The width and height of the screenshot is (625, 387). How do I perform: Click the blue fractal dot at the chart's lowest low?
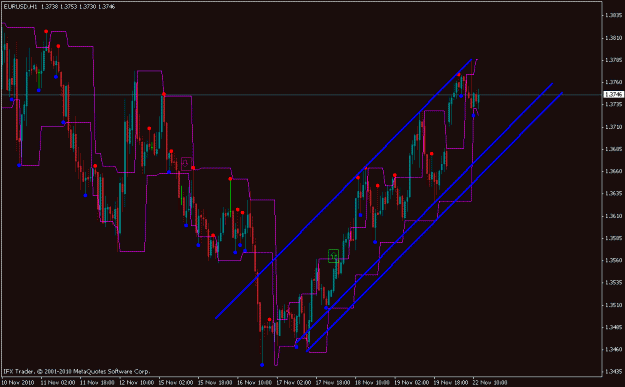pos(262,365)
